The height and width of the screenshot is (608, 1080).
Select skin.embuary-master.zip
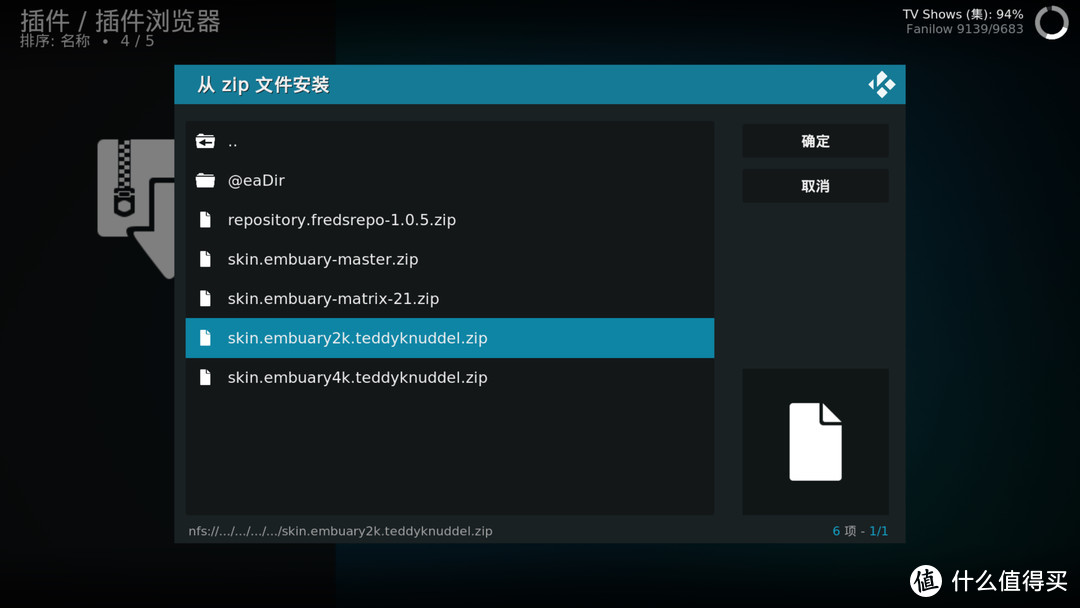[450, 259]
